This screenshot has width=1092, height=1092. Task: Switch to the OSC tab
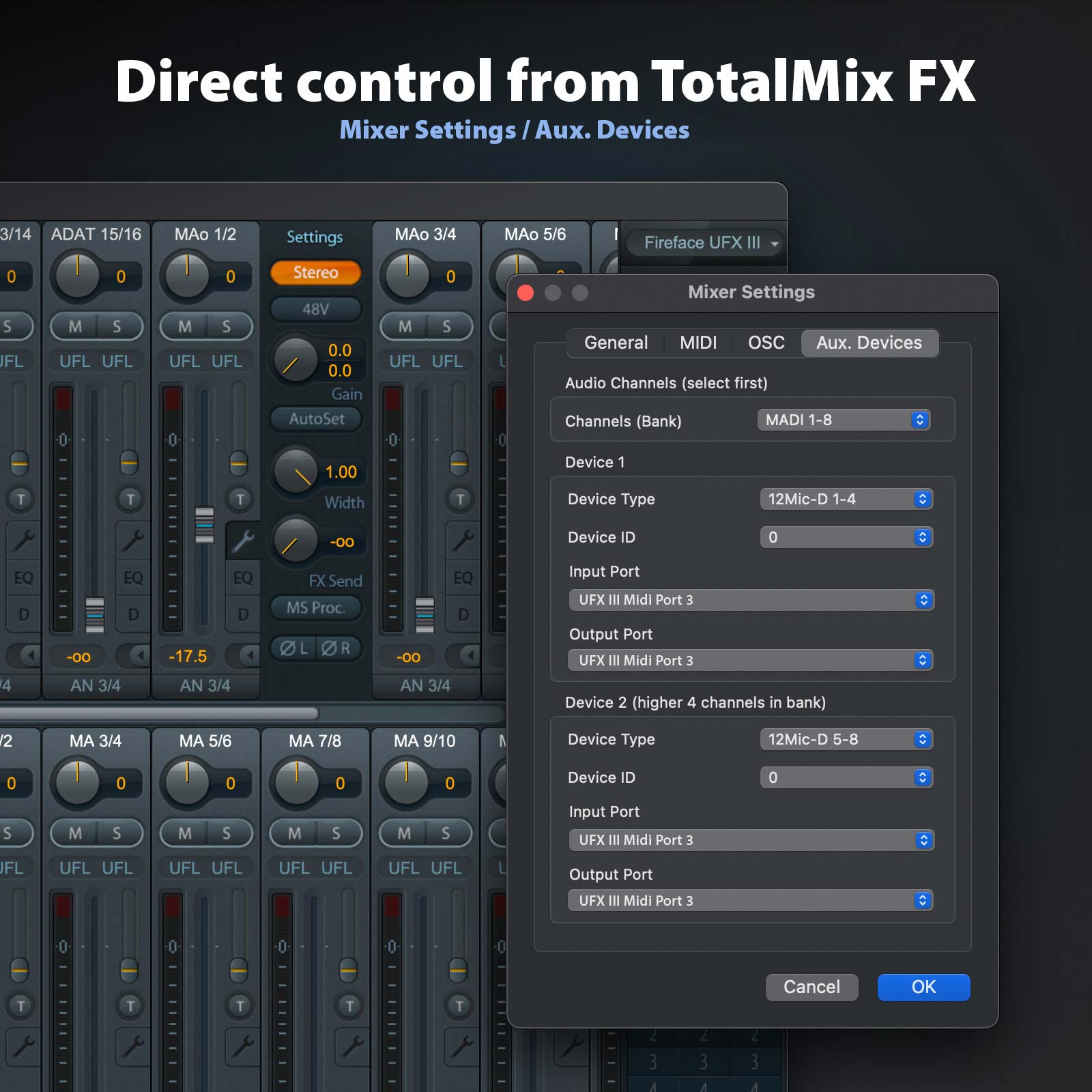click(x=766, y=343)
